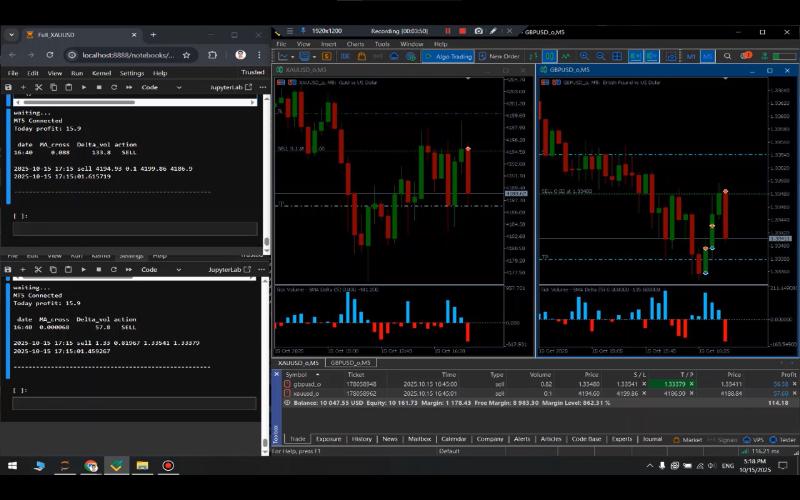Toggle chart shift from right edge
This screenshot has height=500, width=800.
[652, 56]
